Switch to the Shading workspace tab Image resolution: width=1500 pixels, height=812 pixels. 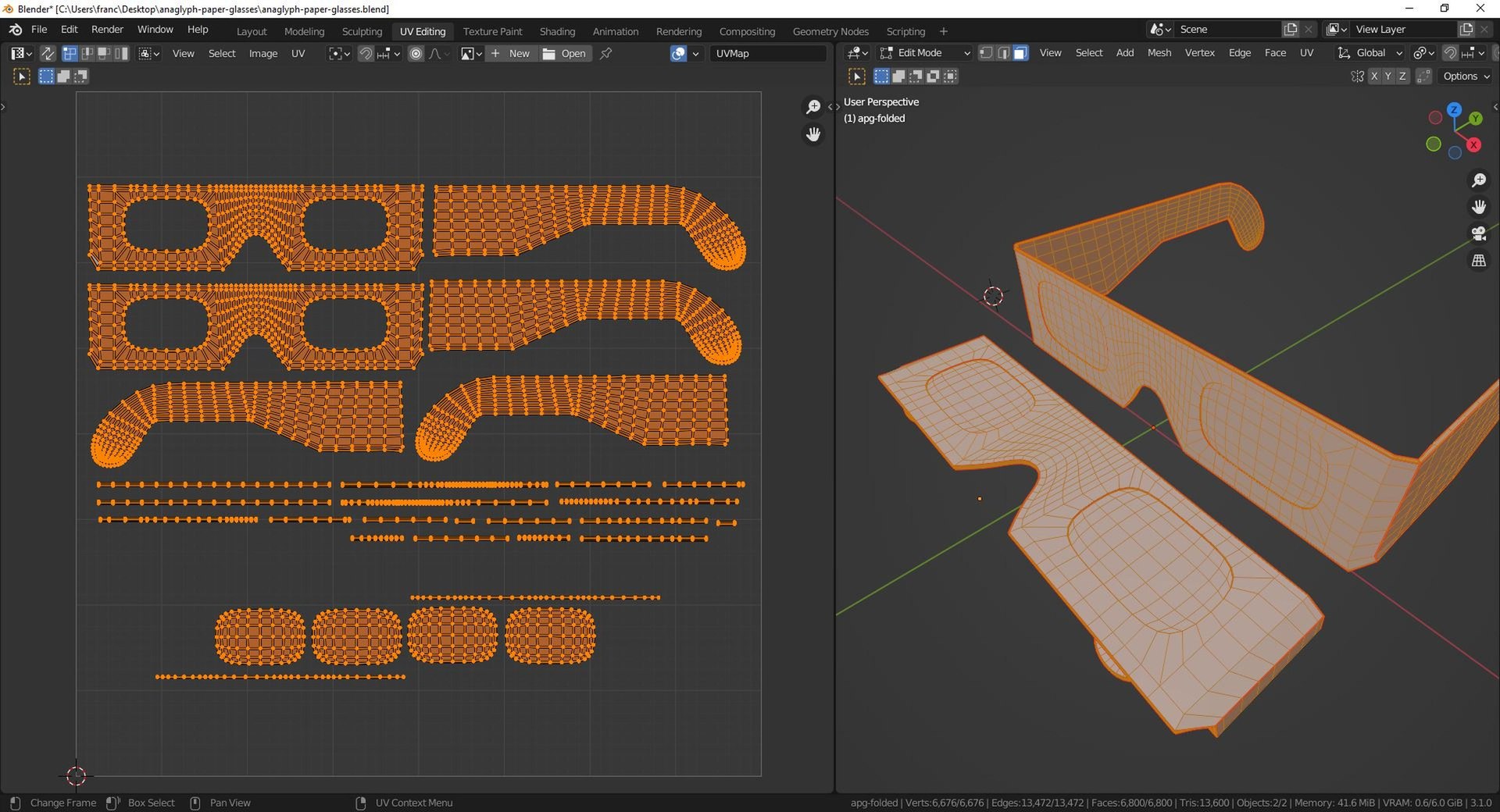point(557,31)
